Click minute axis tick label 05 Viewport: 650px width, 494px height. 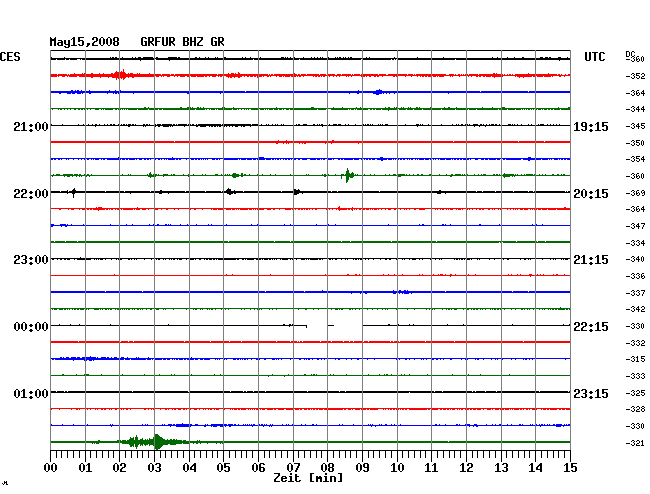pyautogui.click(x=223, y=468)
